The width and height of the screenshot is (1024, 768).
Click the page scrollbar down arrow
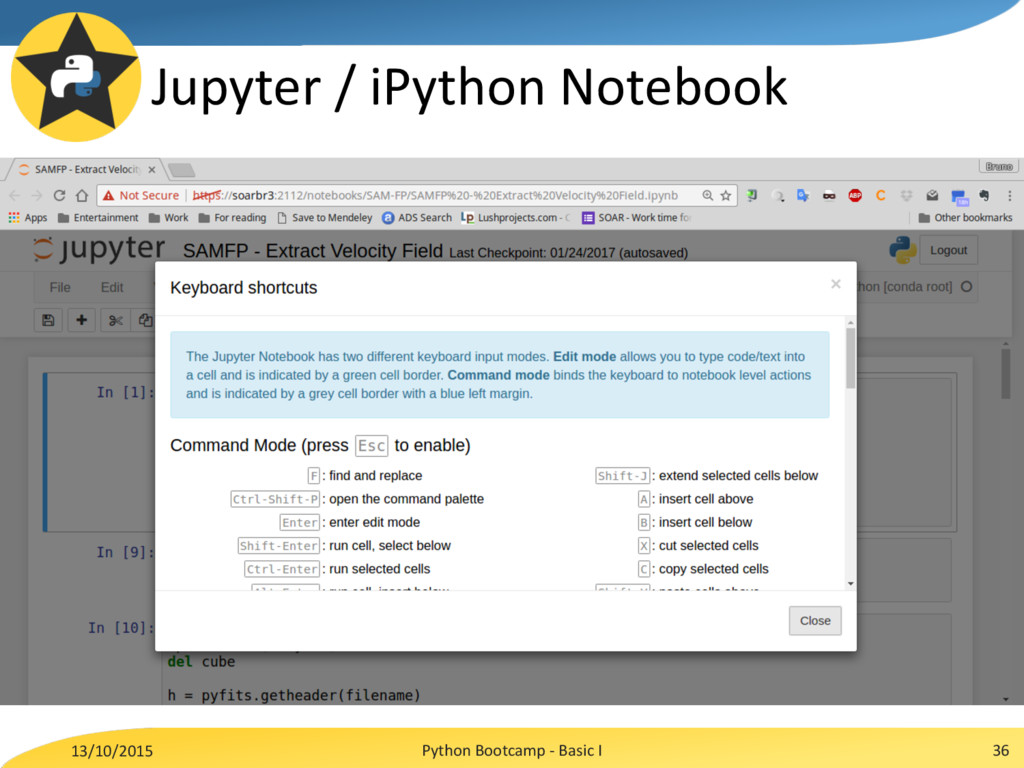click(1006, 699)
